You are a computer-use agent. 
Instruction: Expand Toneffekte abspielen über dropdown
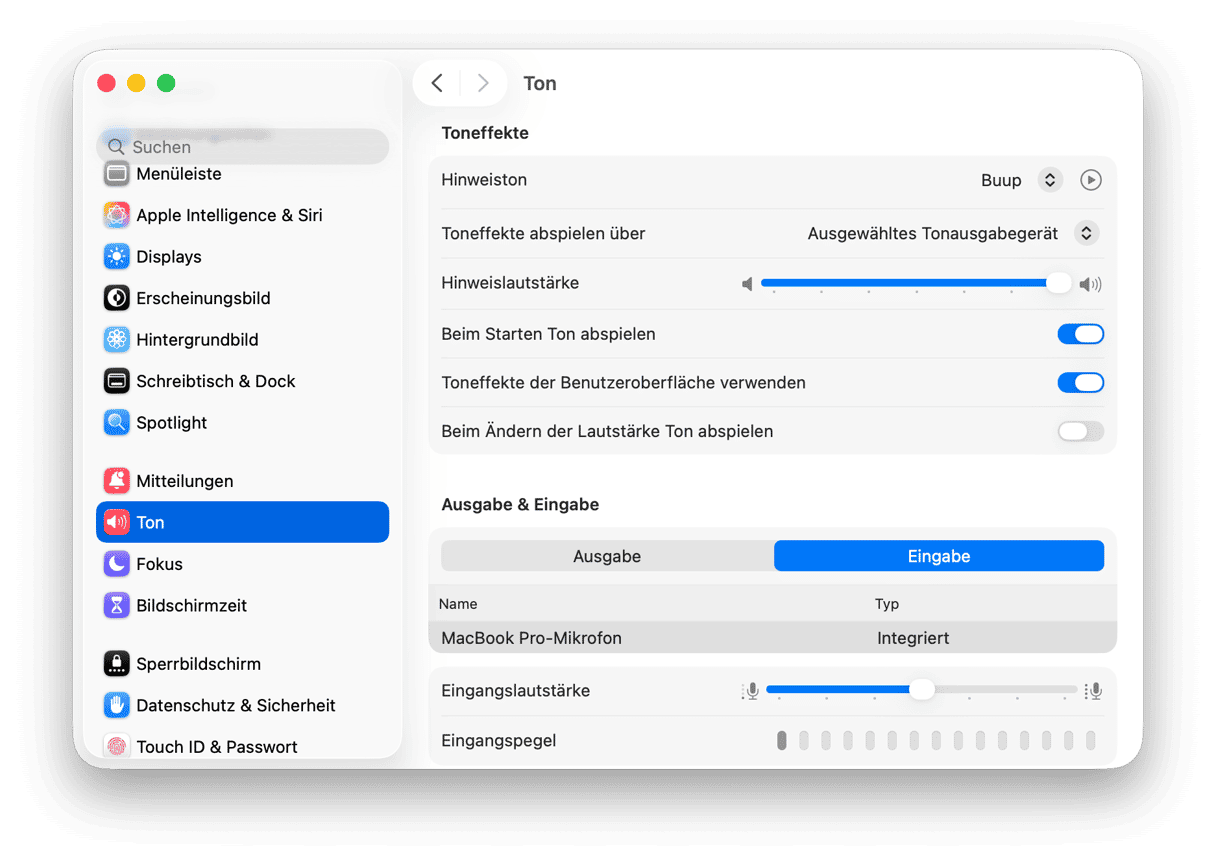tap(1086, 233)
